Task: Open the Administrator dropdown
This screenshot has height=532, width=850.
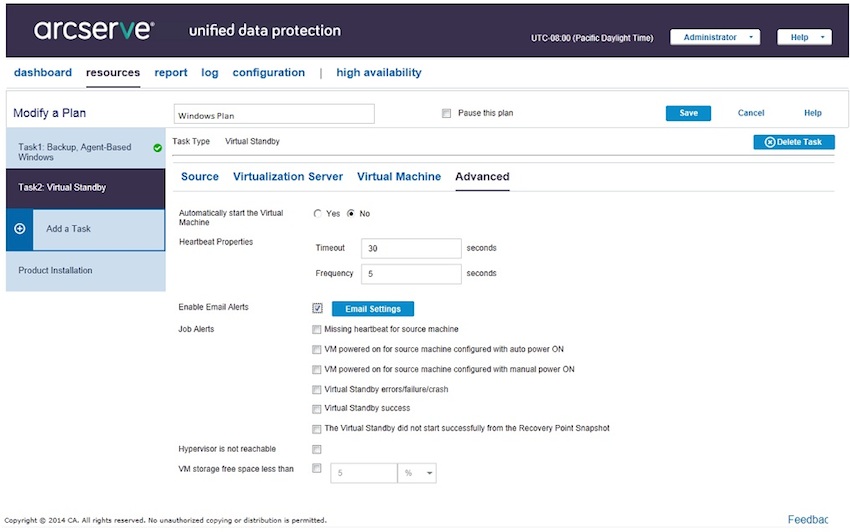Action: pos(715,37)
